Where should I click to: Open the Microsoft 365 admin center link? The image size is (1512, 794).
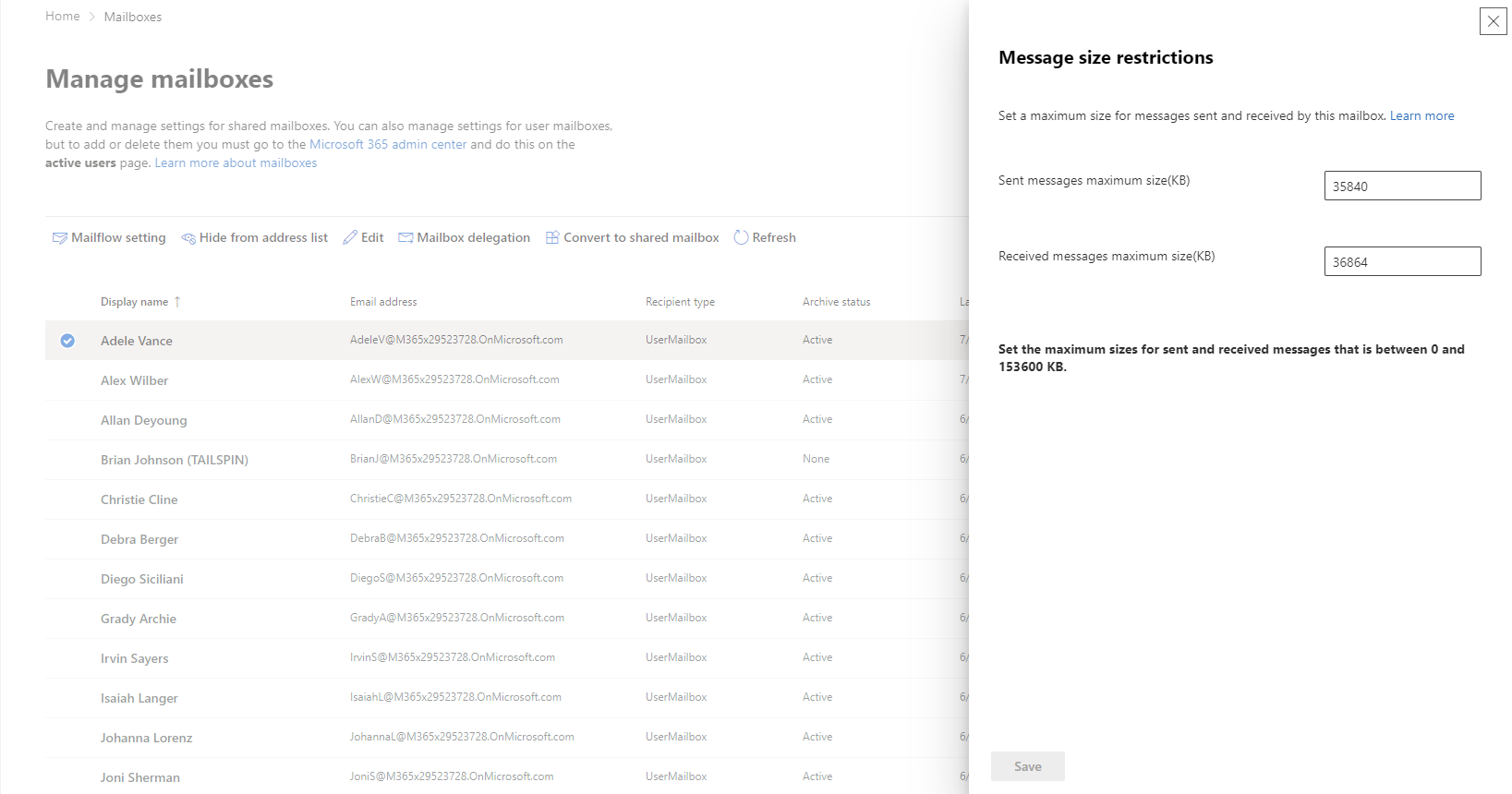point(388,145)
